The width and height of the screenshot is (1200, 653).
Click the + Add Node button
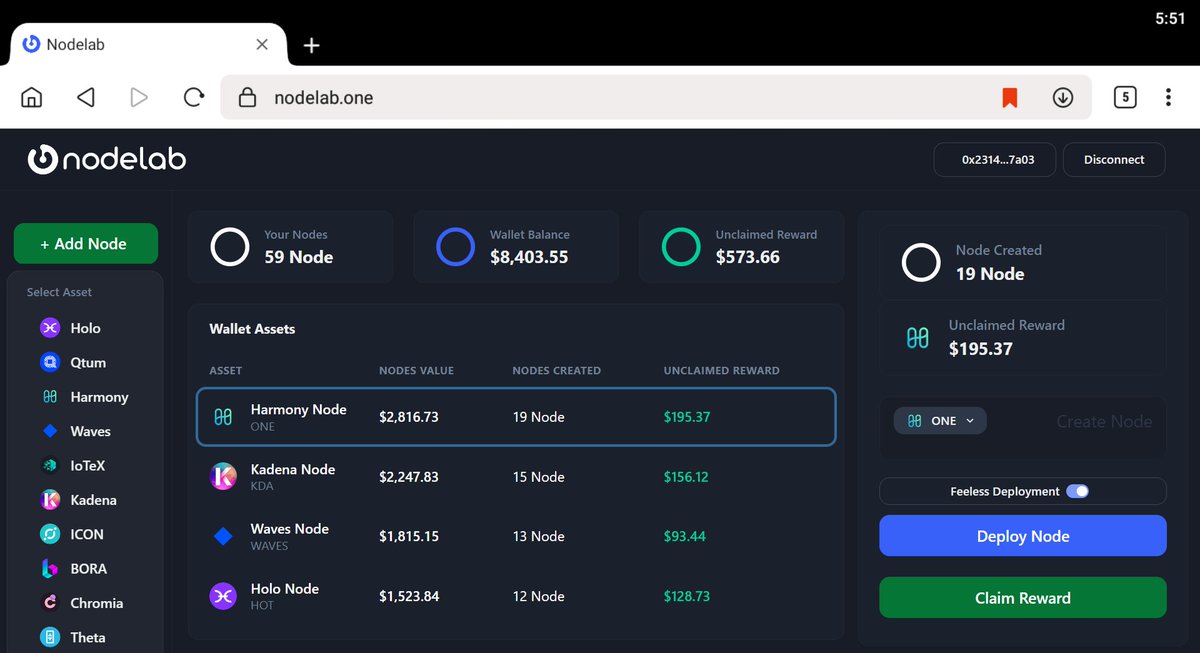coord(85,243)
